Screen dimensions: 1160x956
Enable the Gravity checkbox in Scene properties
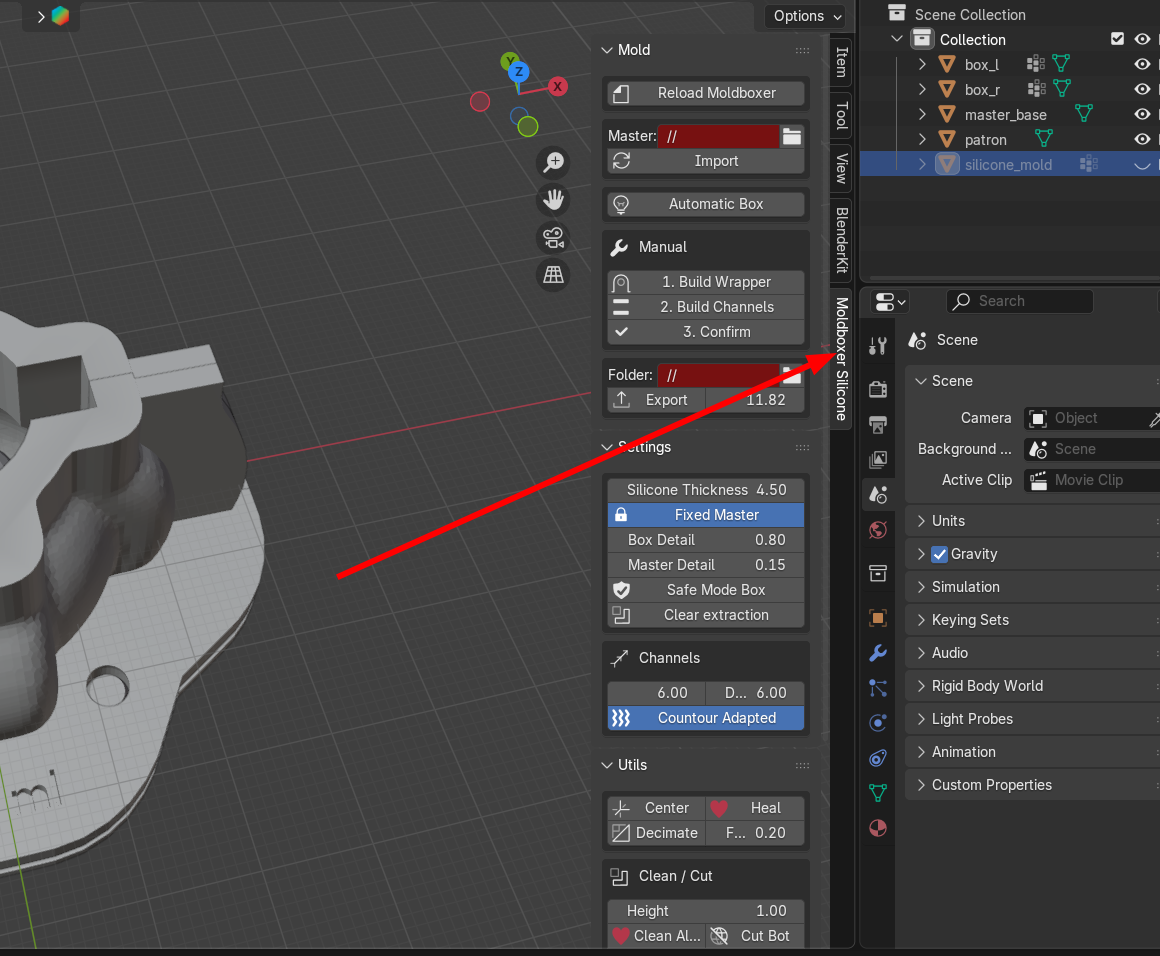click(938, 553)
